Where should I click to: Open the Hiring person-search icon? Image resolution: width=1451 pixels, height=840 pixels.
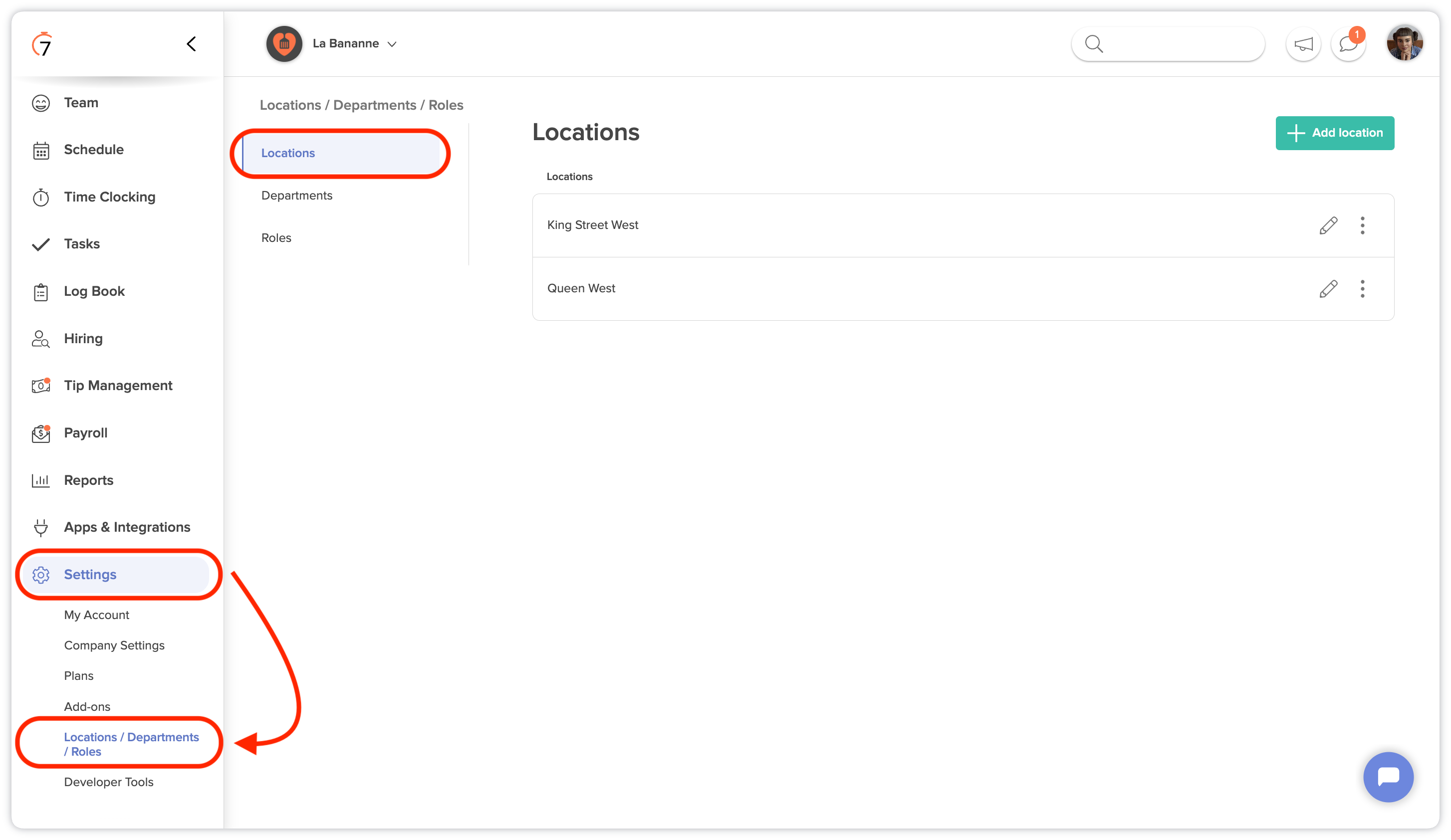pyautogui.click(x=41, y=339)
